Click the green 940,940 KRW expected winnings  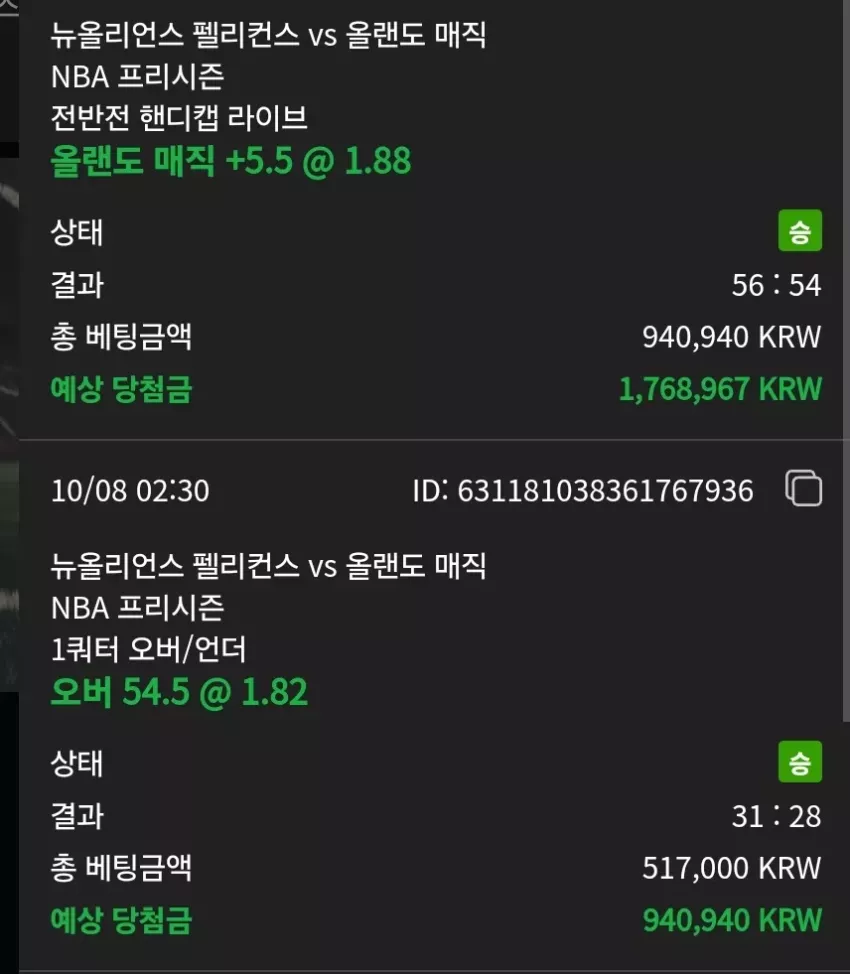tap(732, 920)
